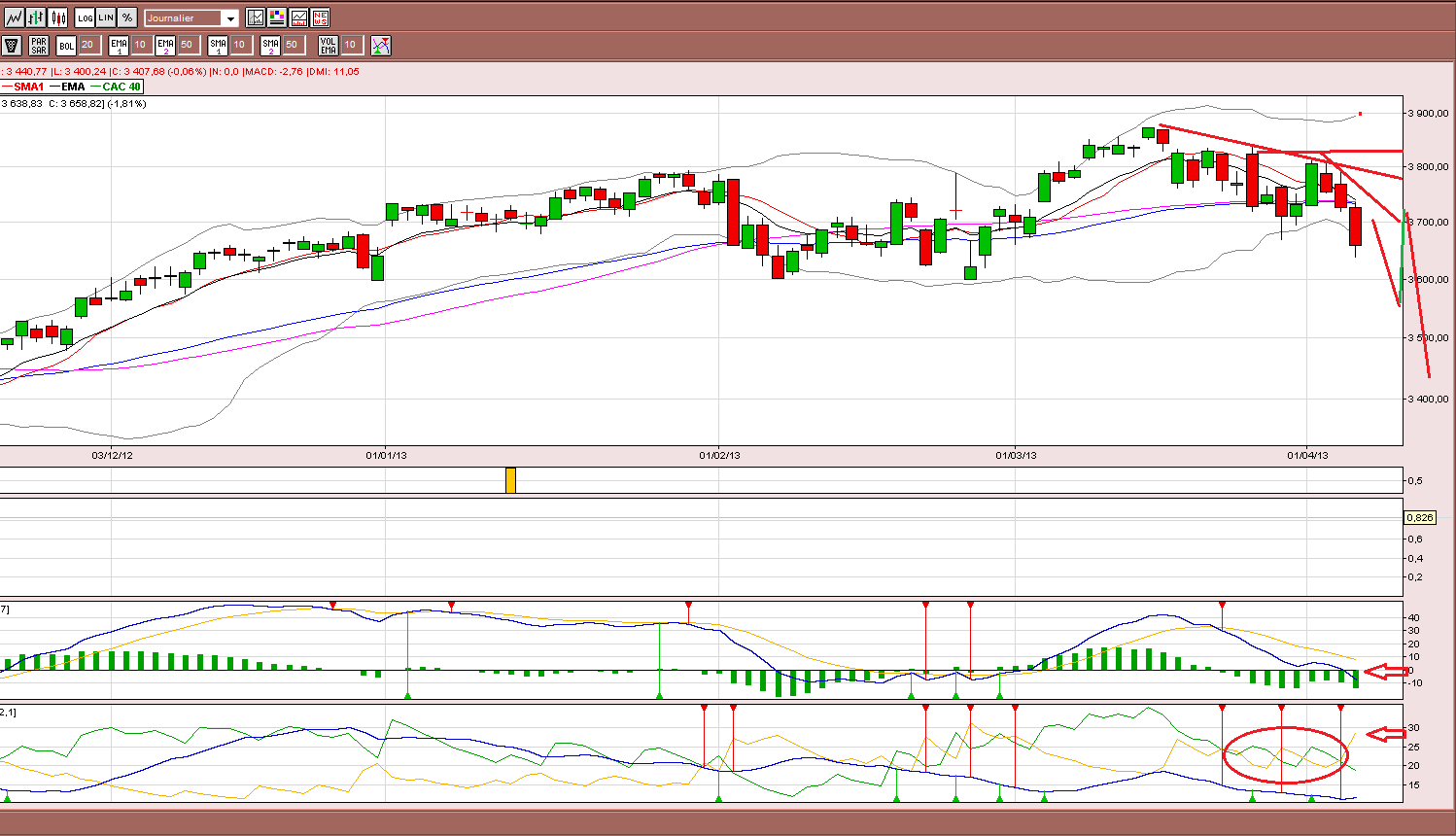This screenshot has width=1456, height=836.
Task: Click the crossover signals indicator icon
Action: point(381,45)
